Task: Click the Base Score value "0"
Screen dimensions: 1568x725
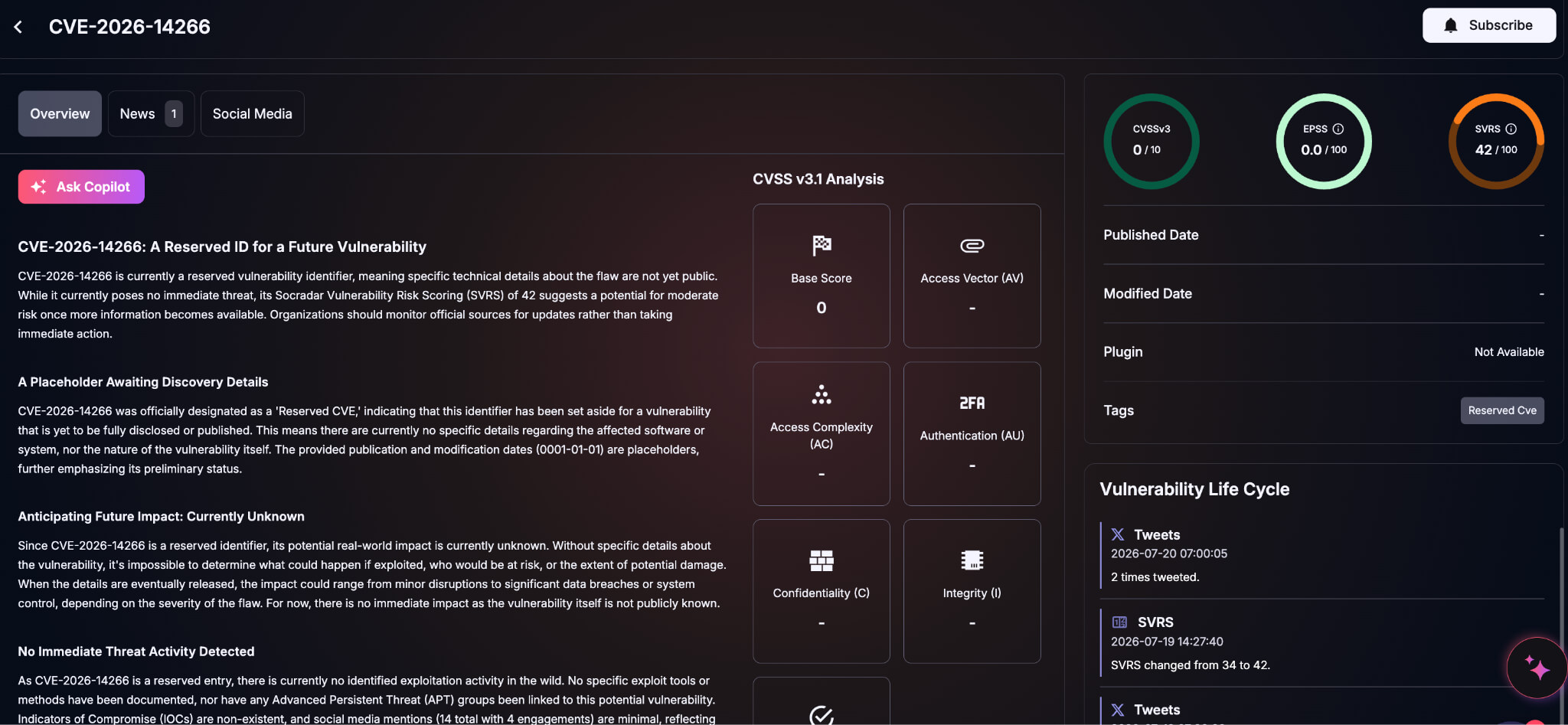Action: tap(822, 308)
